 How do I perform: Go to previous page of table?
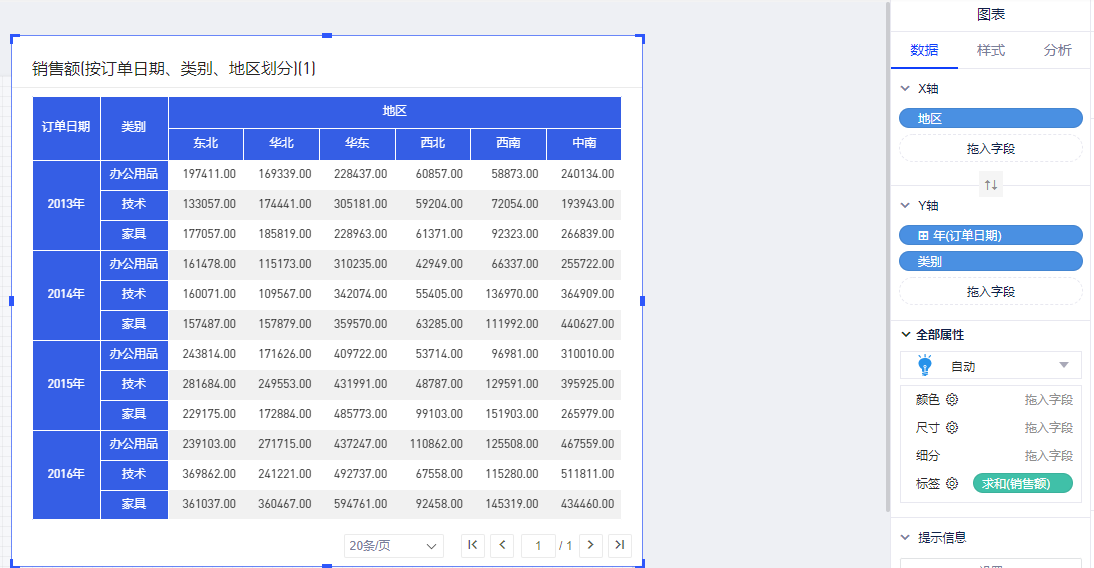point(502,545)
